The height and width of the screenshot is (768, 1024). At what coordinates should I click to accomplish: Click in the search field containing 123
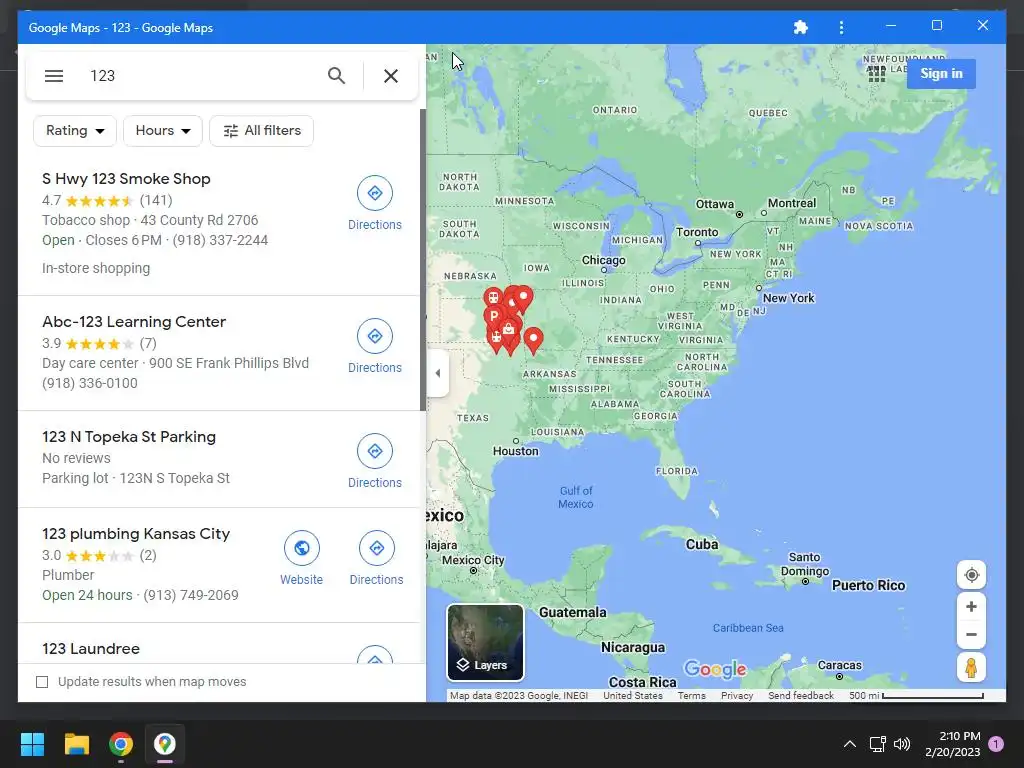click(x=202, y=76)
